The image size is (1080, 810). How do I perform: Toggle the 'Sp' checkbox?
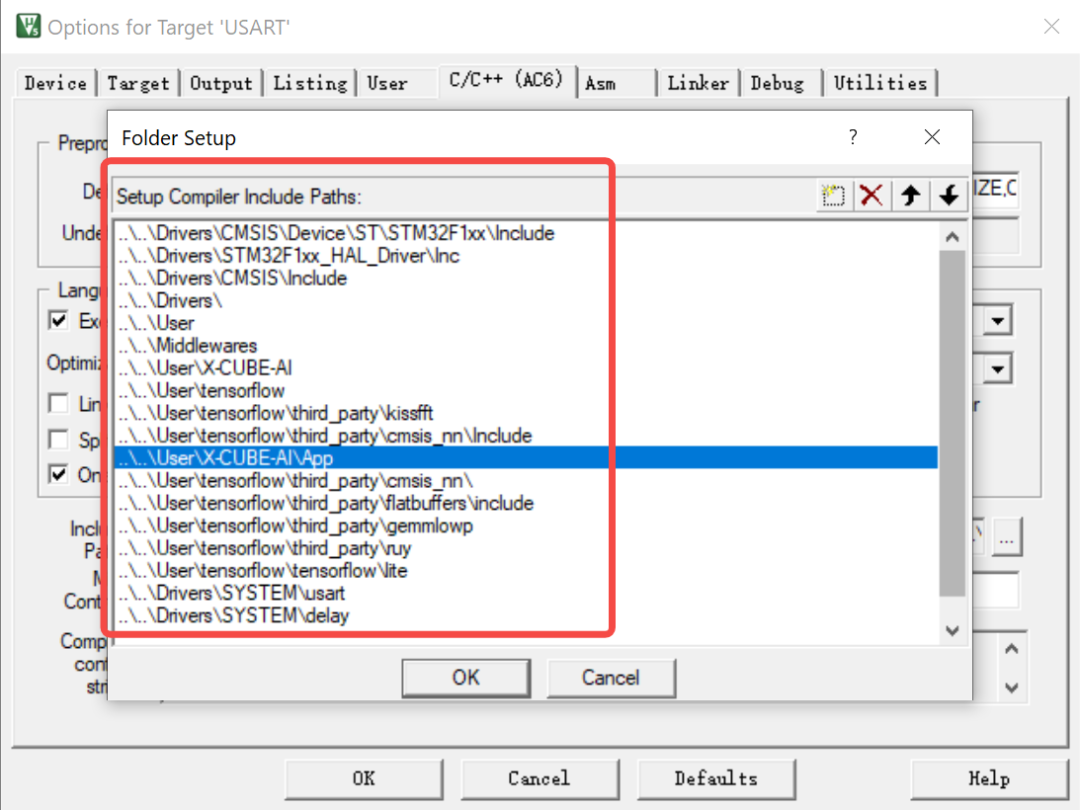[x=59, y=439]
